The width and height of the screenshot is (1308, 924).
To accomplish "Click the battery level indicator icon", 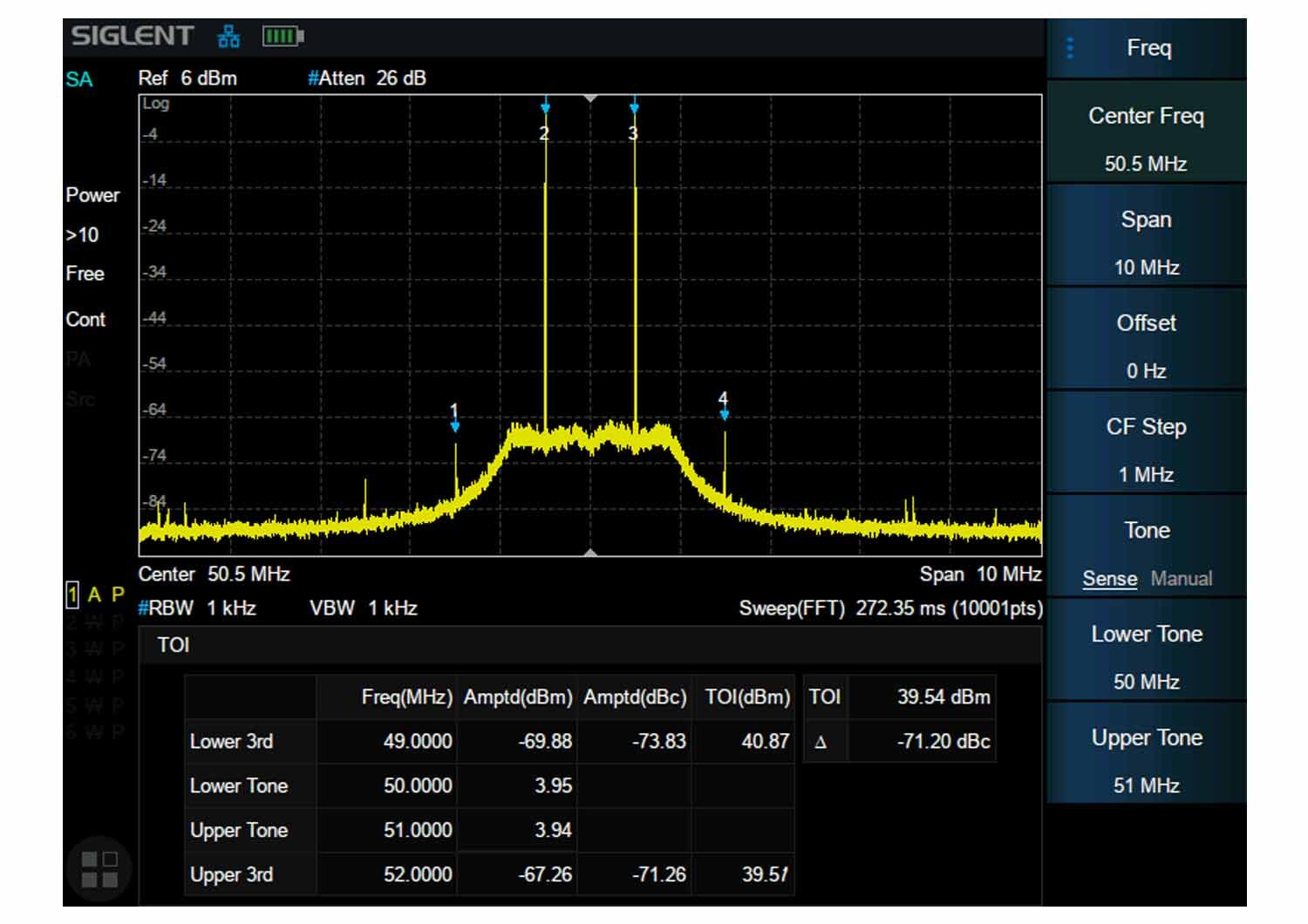I will [283, 37].
